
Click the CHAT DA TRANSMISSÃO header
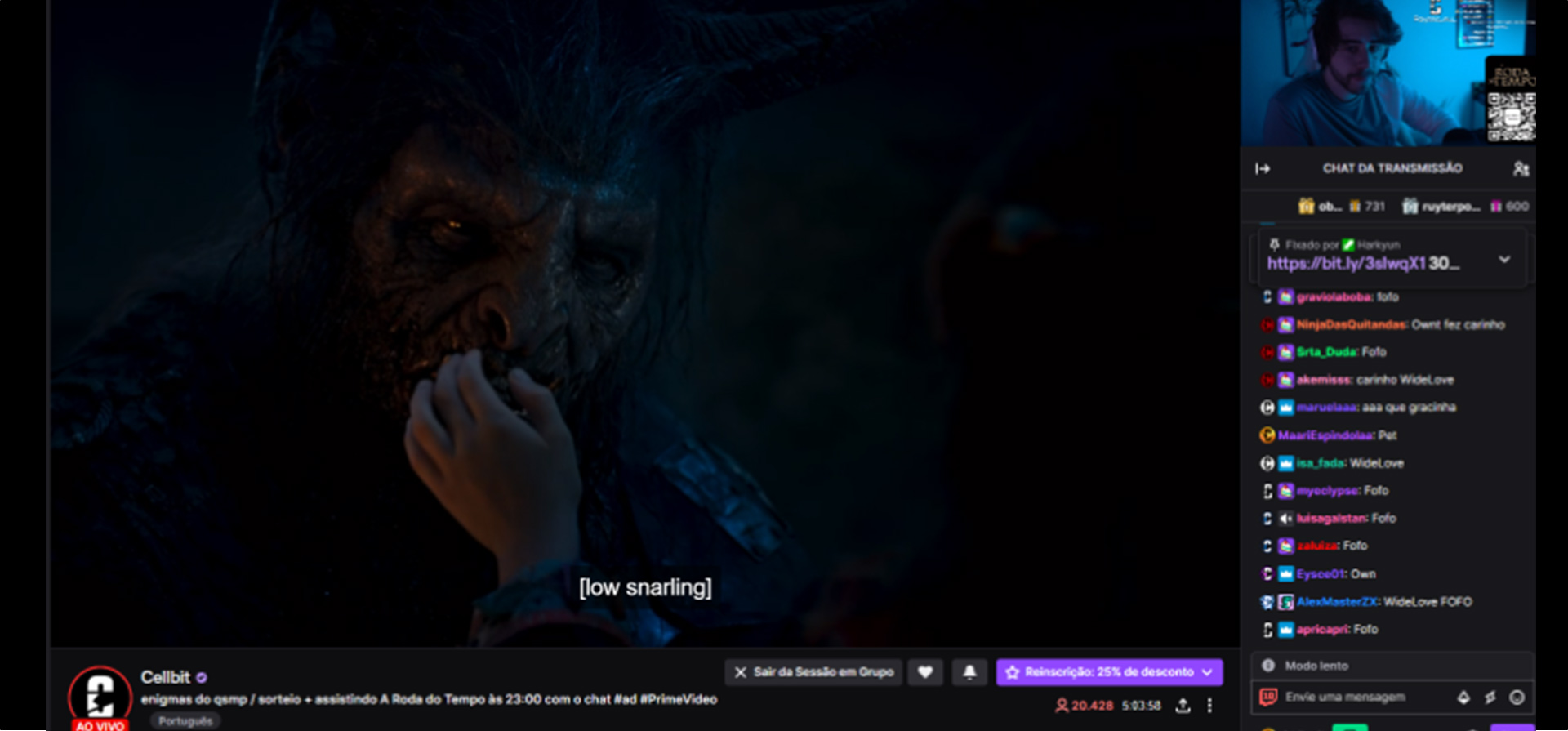pos(1392,168)
